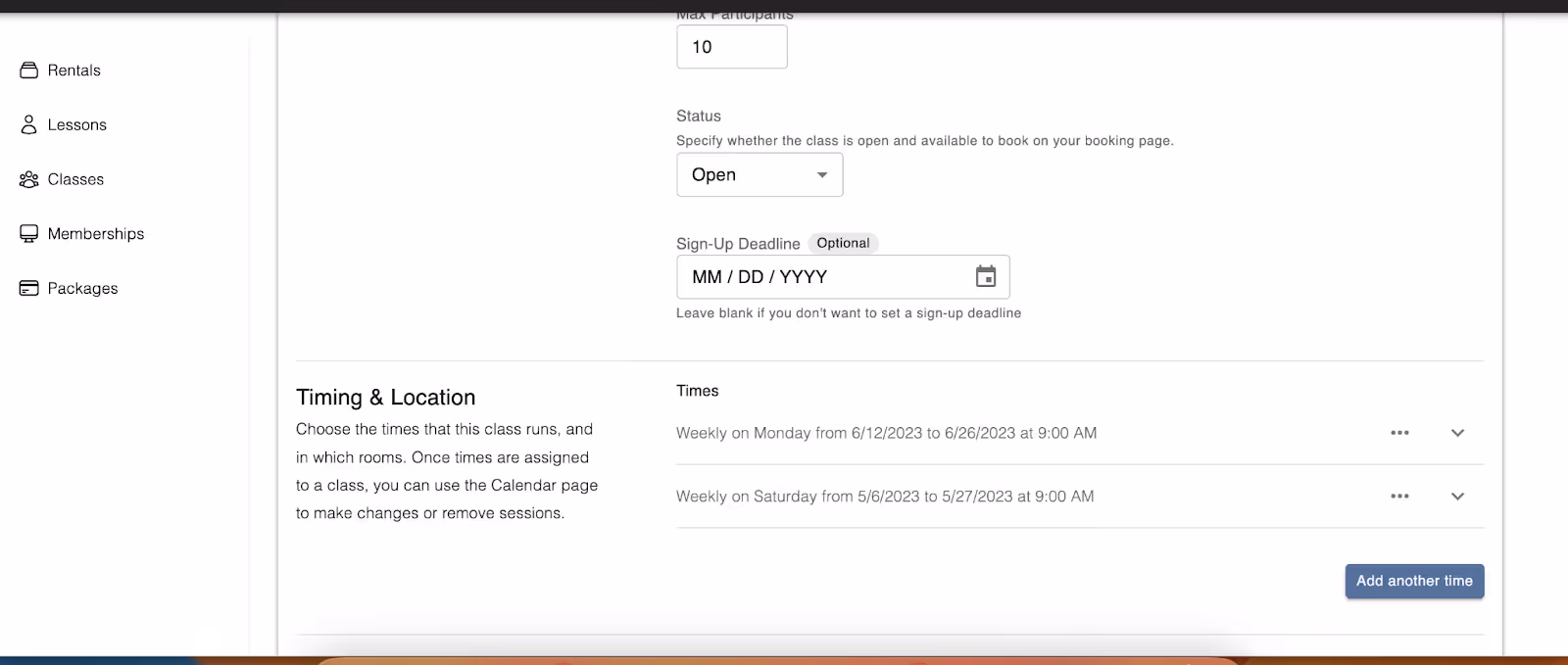
Task: Click the Rentals sidebar icon
Action: coord(29,71)
